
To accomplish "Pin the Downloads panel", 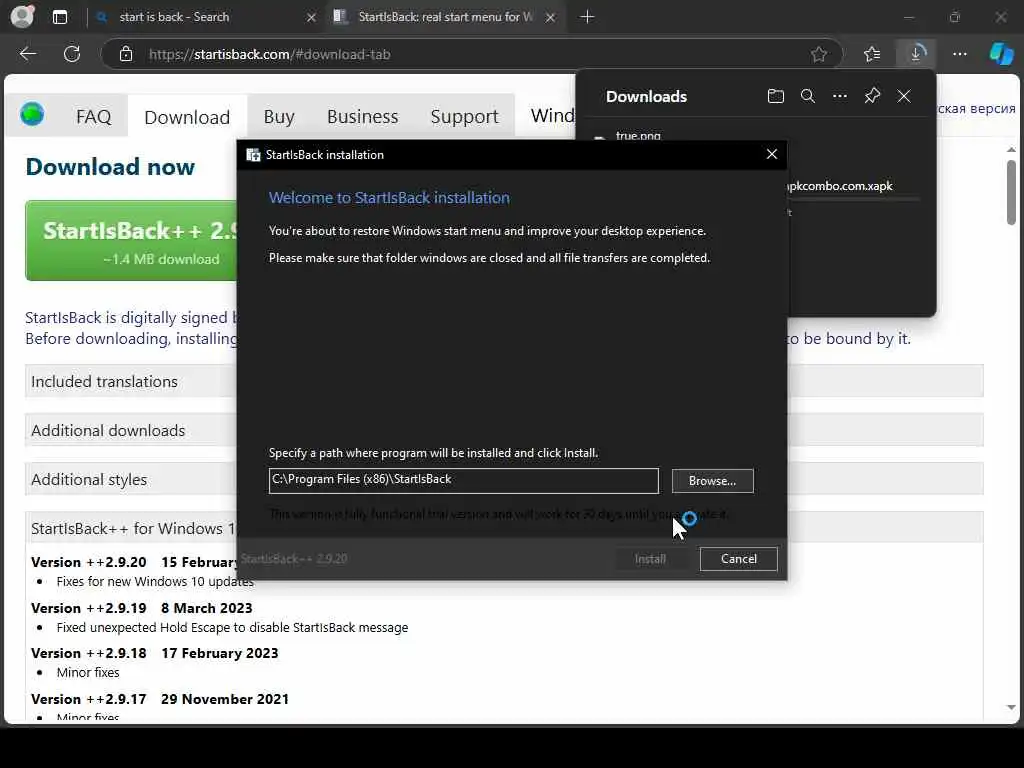I will point(872,97).
